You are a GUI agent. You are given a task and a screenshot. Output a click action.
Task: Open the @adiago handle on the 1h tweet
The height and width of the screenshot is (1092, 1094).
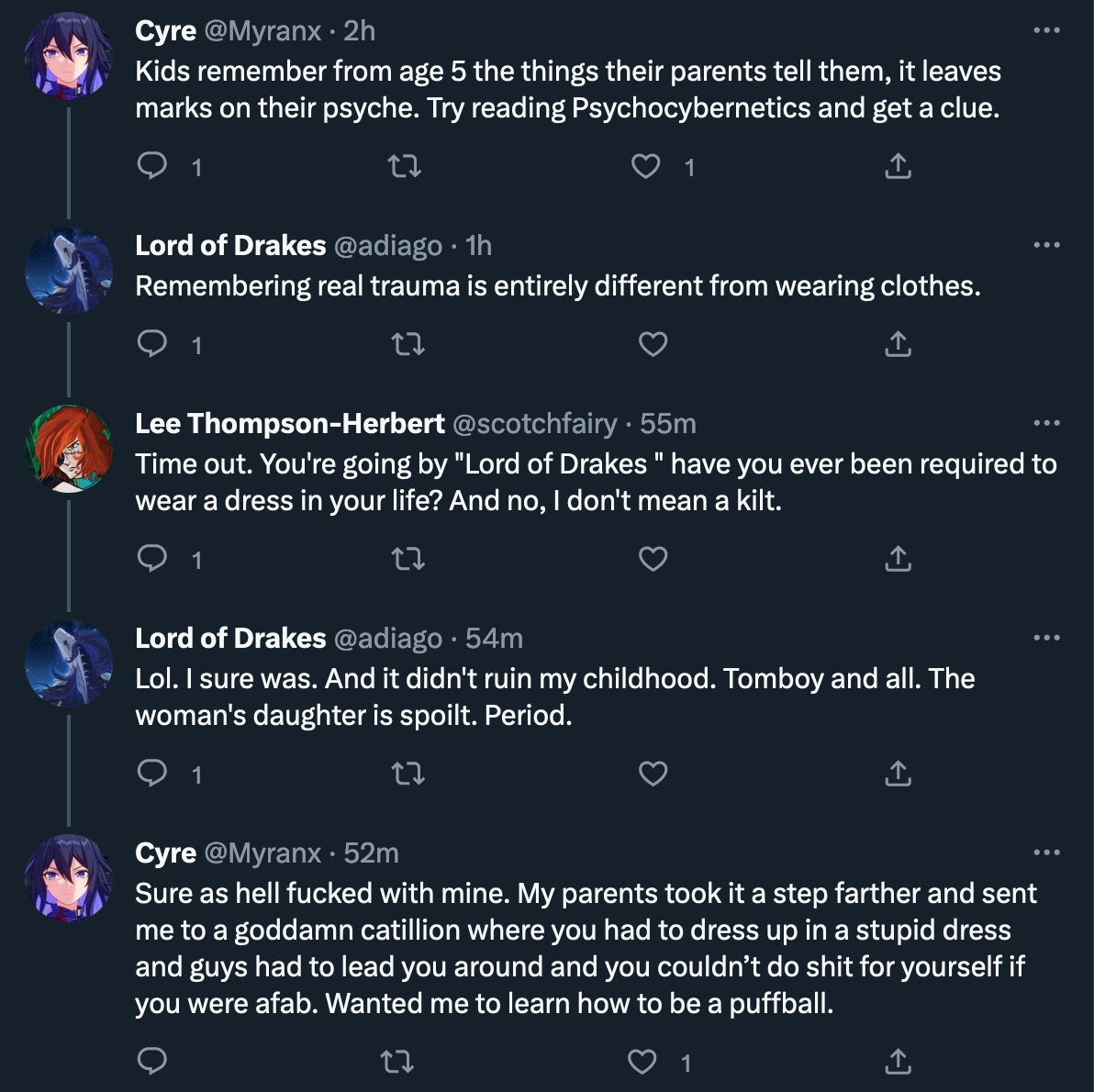388,246
